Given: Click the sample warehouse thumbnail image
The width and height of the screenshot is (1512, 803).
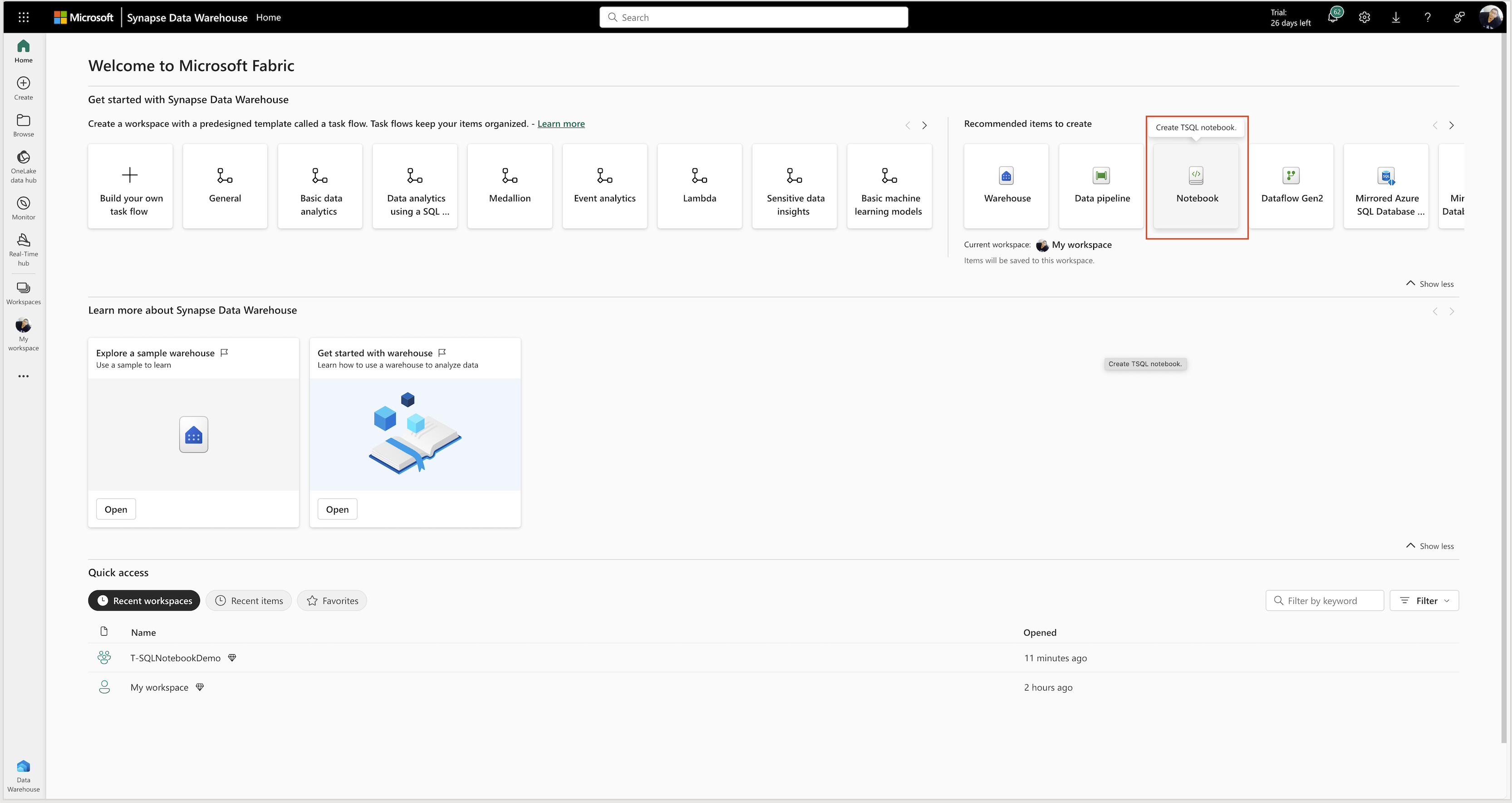Looking at the screenshot, I should pyautogui.click(x=194, y=434).
